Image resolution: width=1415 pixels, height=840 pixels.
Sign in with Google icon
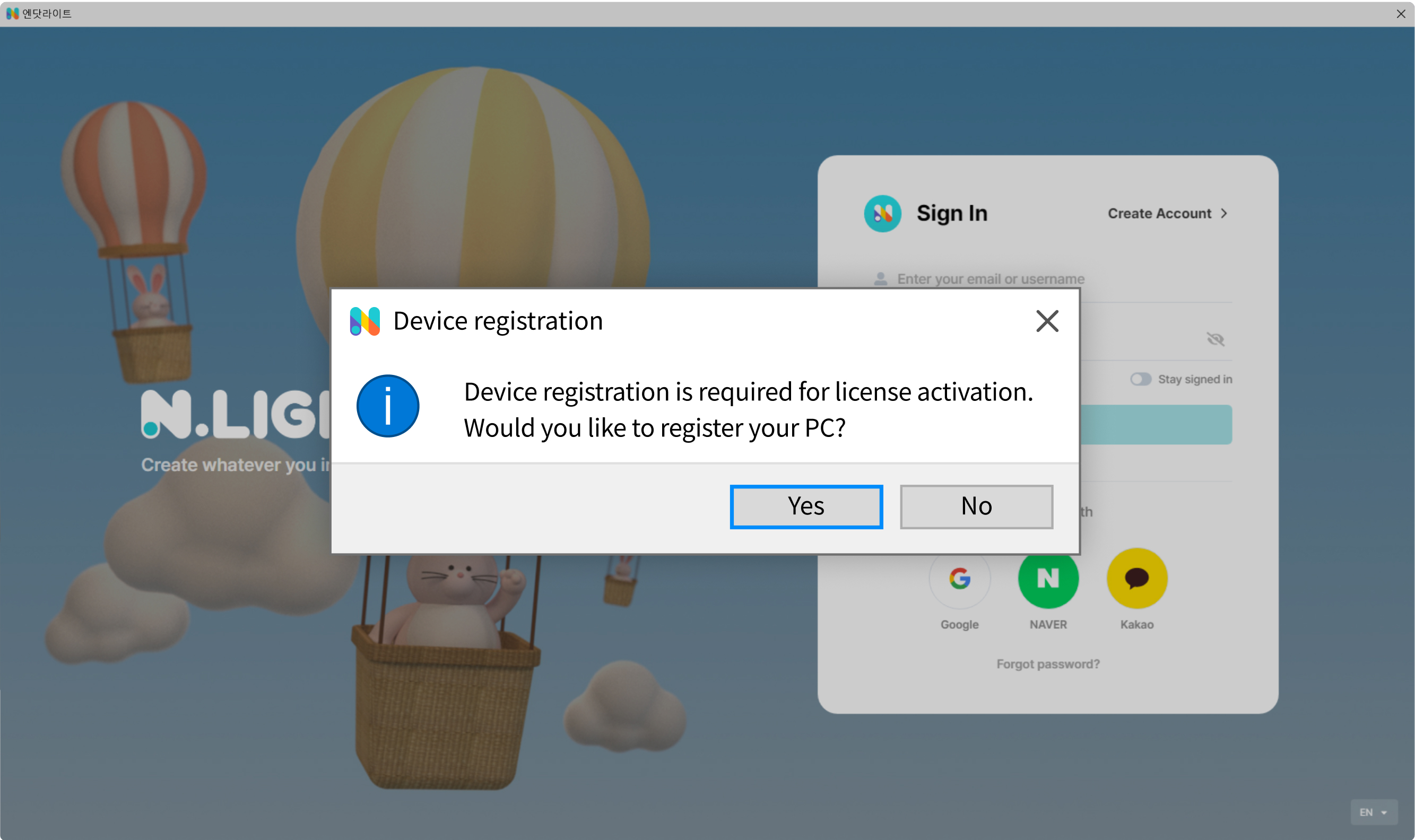[x=960, y=579]
